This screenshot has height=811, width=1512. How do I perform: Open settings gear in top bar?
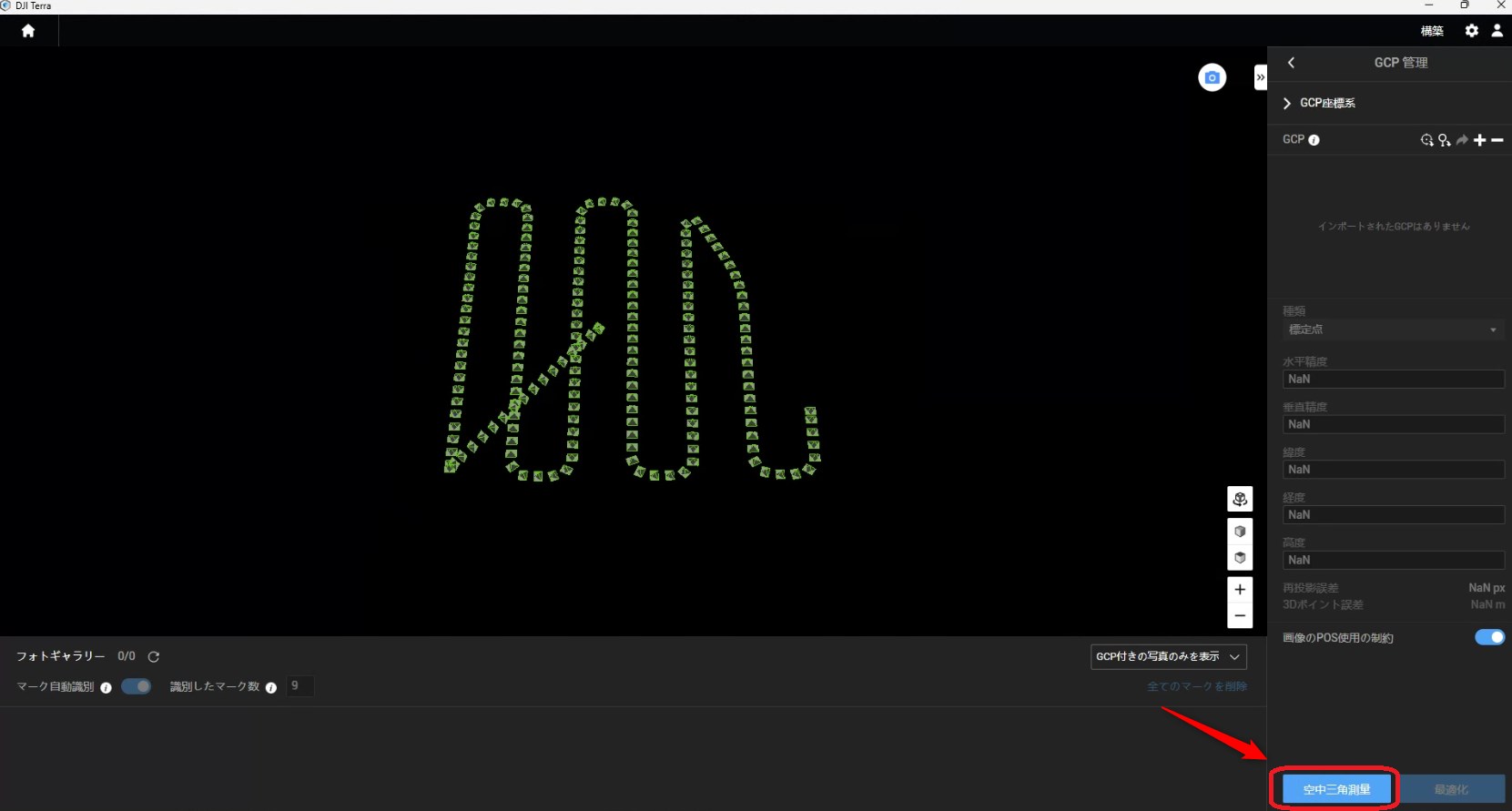1471,31
